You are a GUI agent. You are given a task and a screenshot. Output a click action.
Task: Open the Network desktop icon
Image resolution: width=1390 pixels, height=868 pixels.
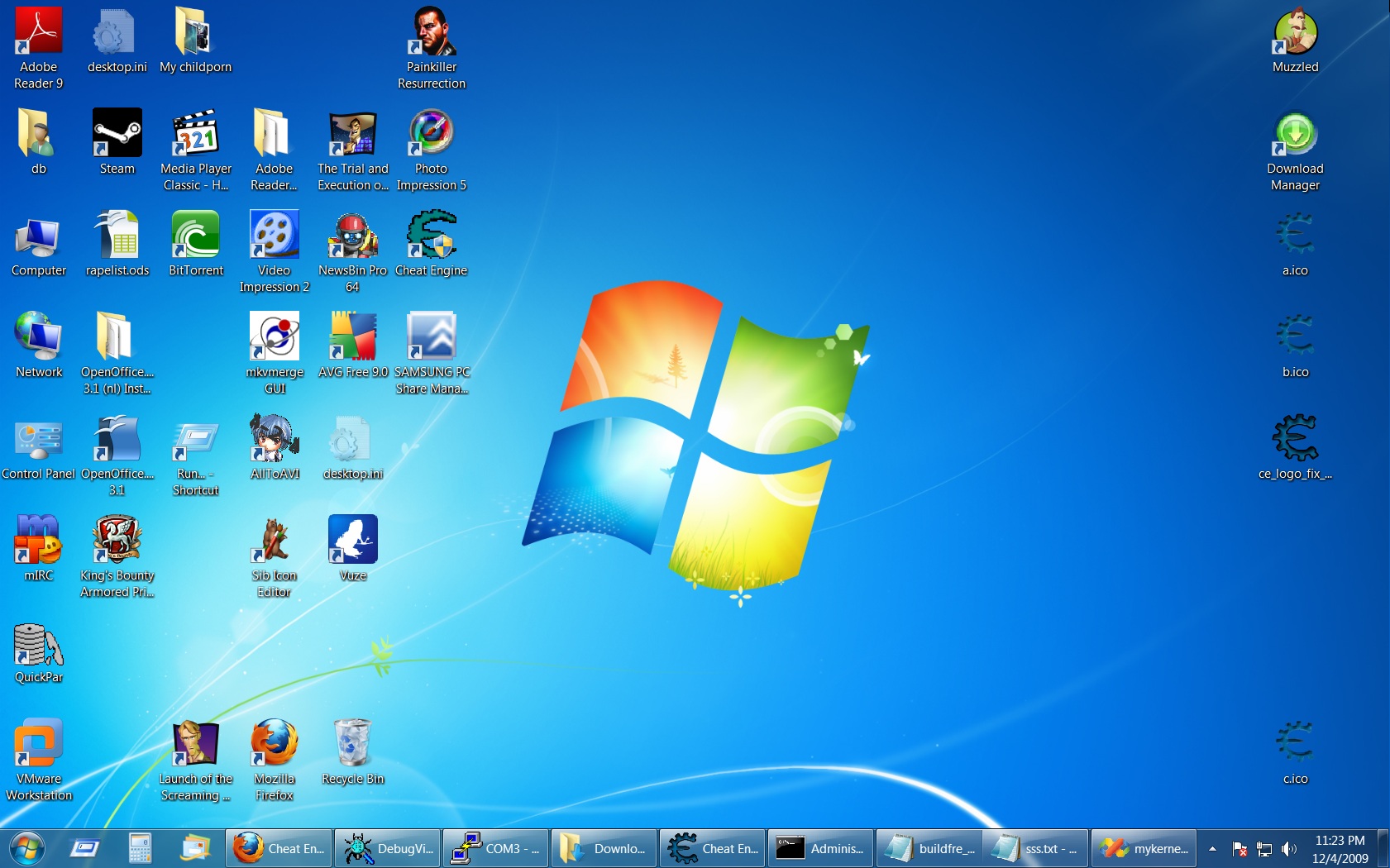39,346
